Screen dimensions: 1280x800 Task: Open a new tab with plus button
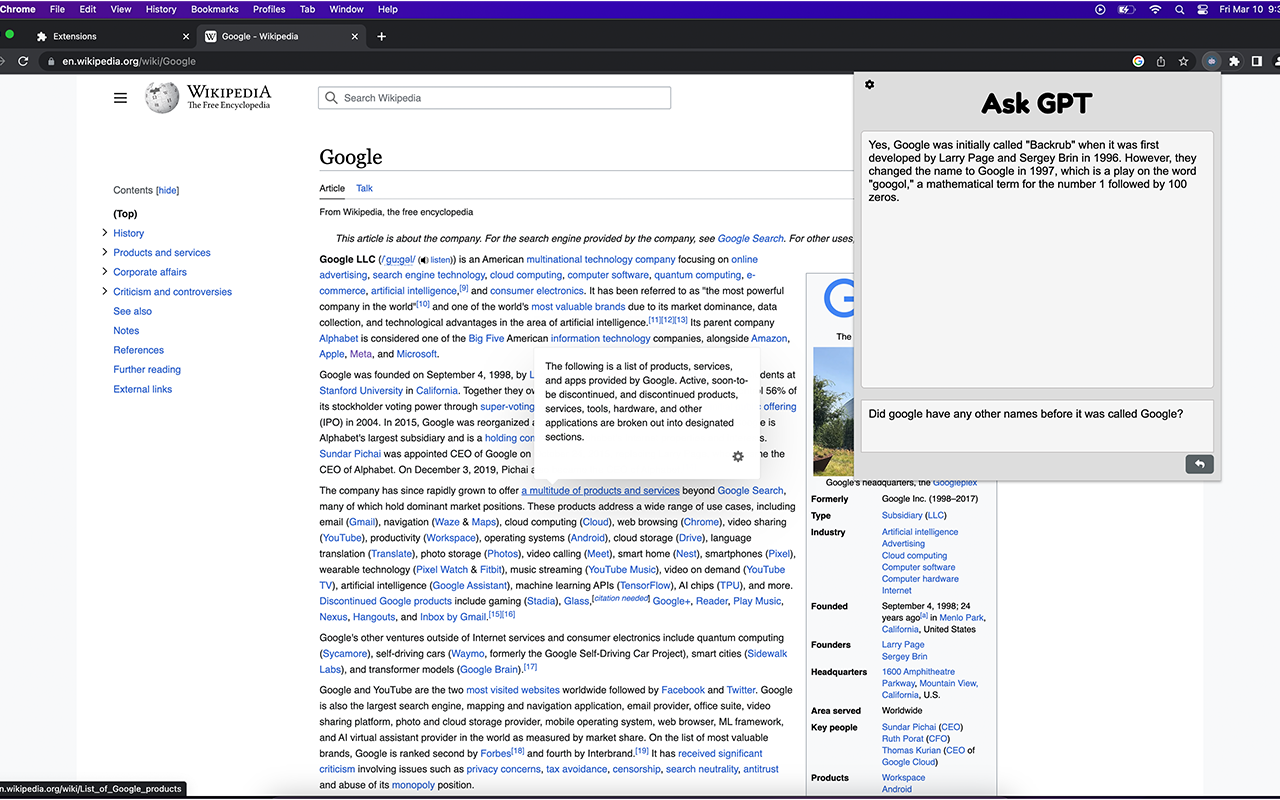pos(381,36)
